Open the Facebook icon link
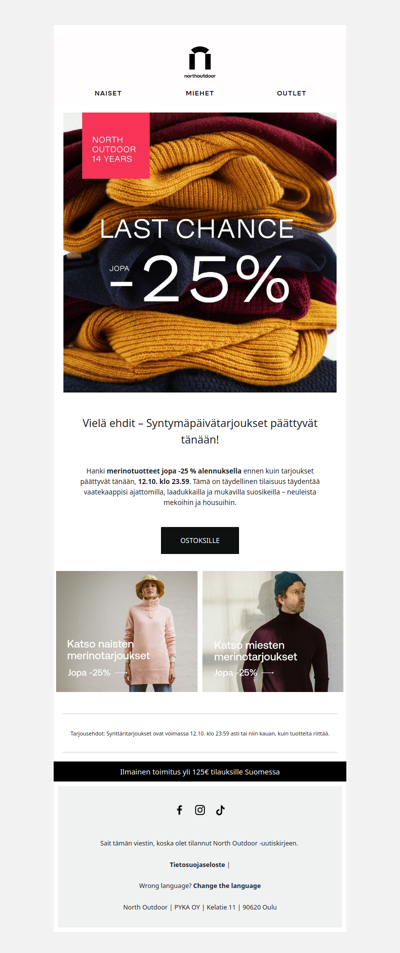 pyautogui.click(x=179, y=810)
